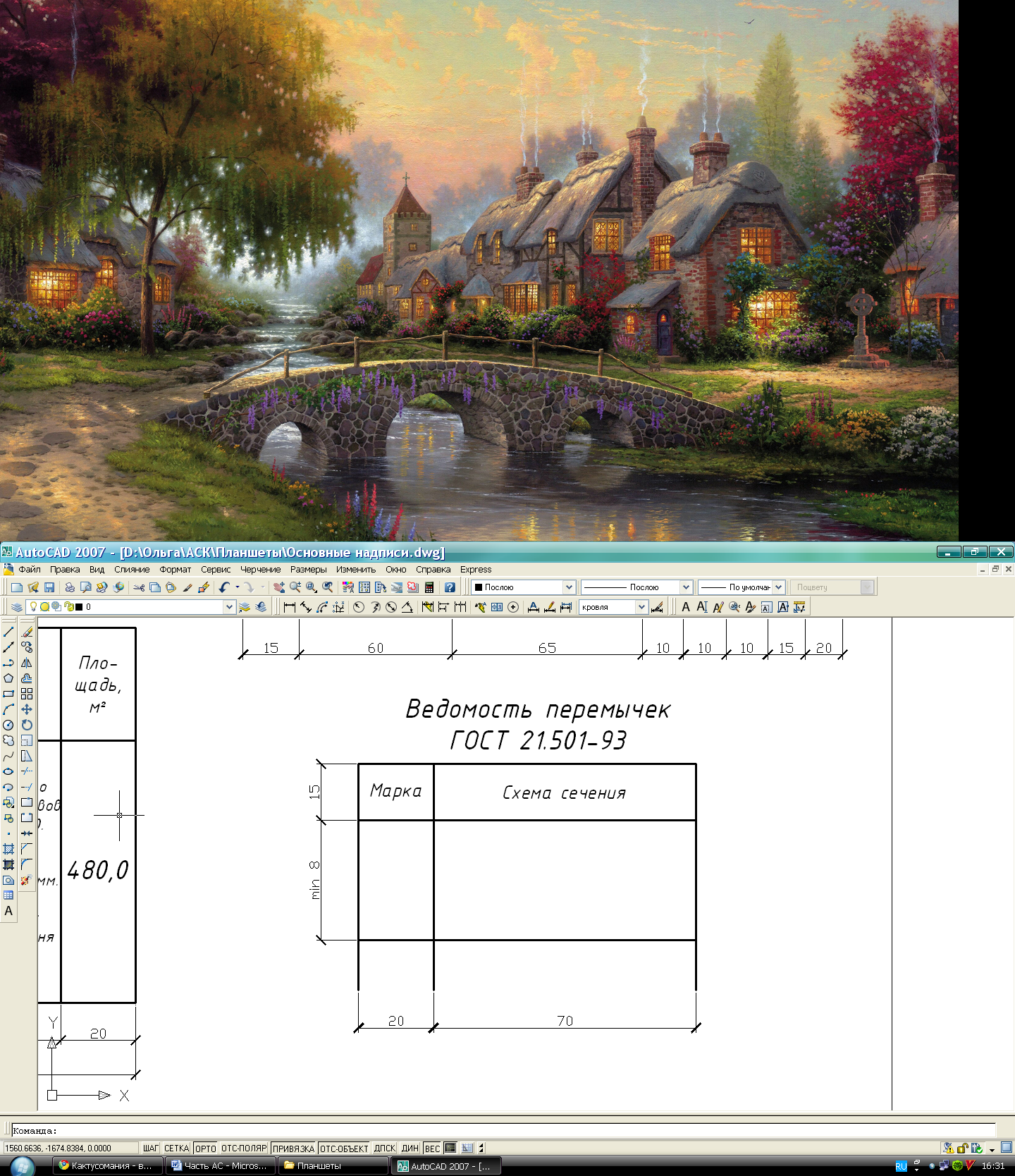Image resolution: width=1015 pixels, height=1176 pixels.
Task: Expand the Undo history dropdown arrow
Action: [x=237, y=587]
